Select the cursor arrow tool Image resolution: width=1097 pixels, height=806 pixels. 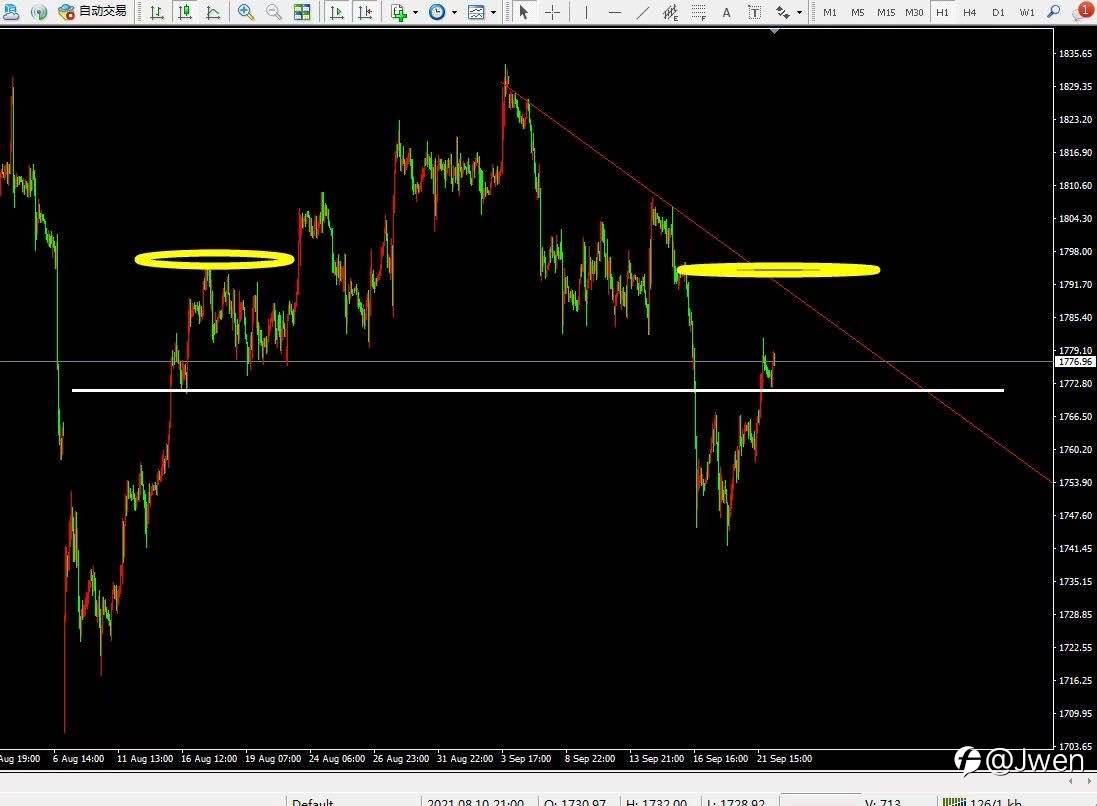523,12
